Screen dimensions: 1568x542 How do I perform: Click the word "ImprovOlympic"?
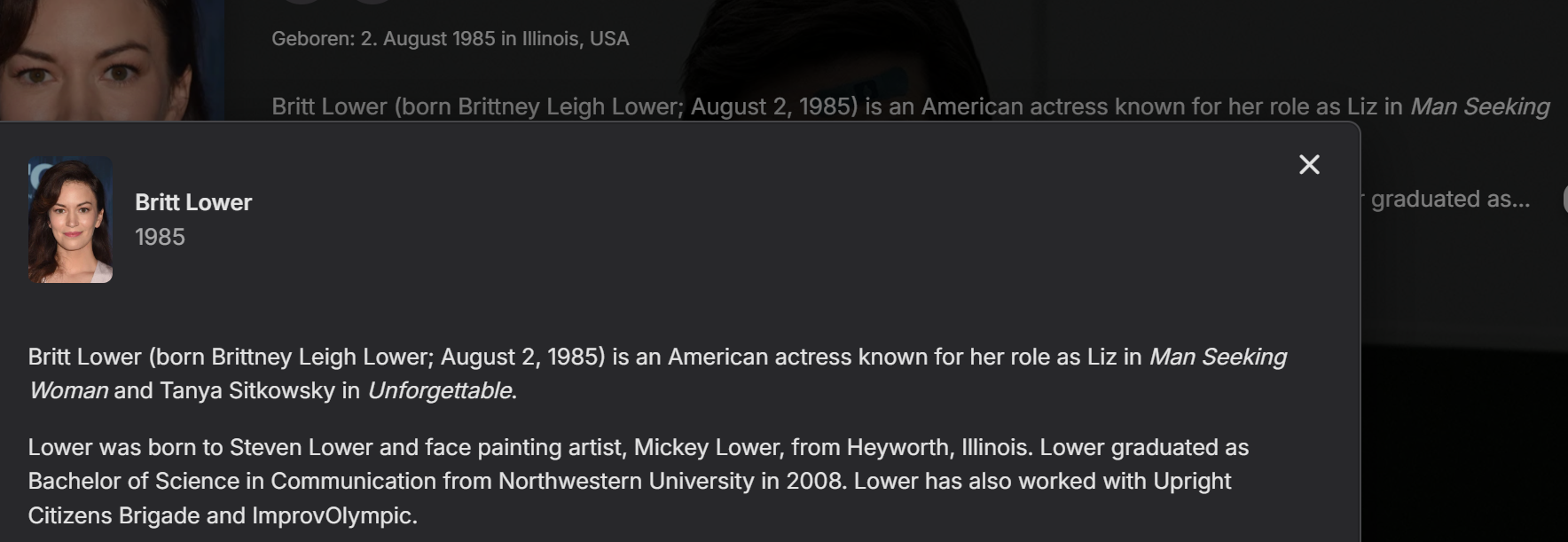pos(333,515)
